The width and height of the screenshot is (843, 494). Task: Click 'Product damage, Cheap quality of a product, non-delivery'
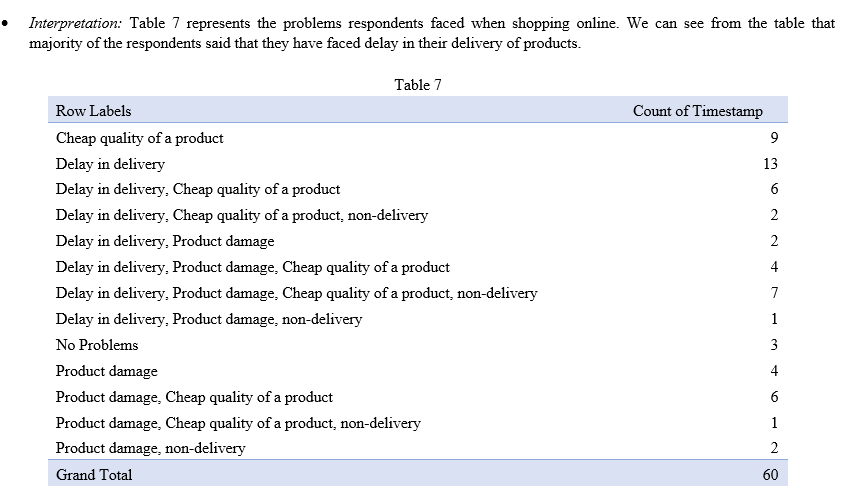(238, 423)
